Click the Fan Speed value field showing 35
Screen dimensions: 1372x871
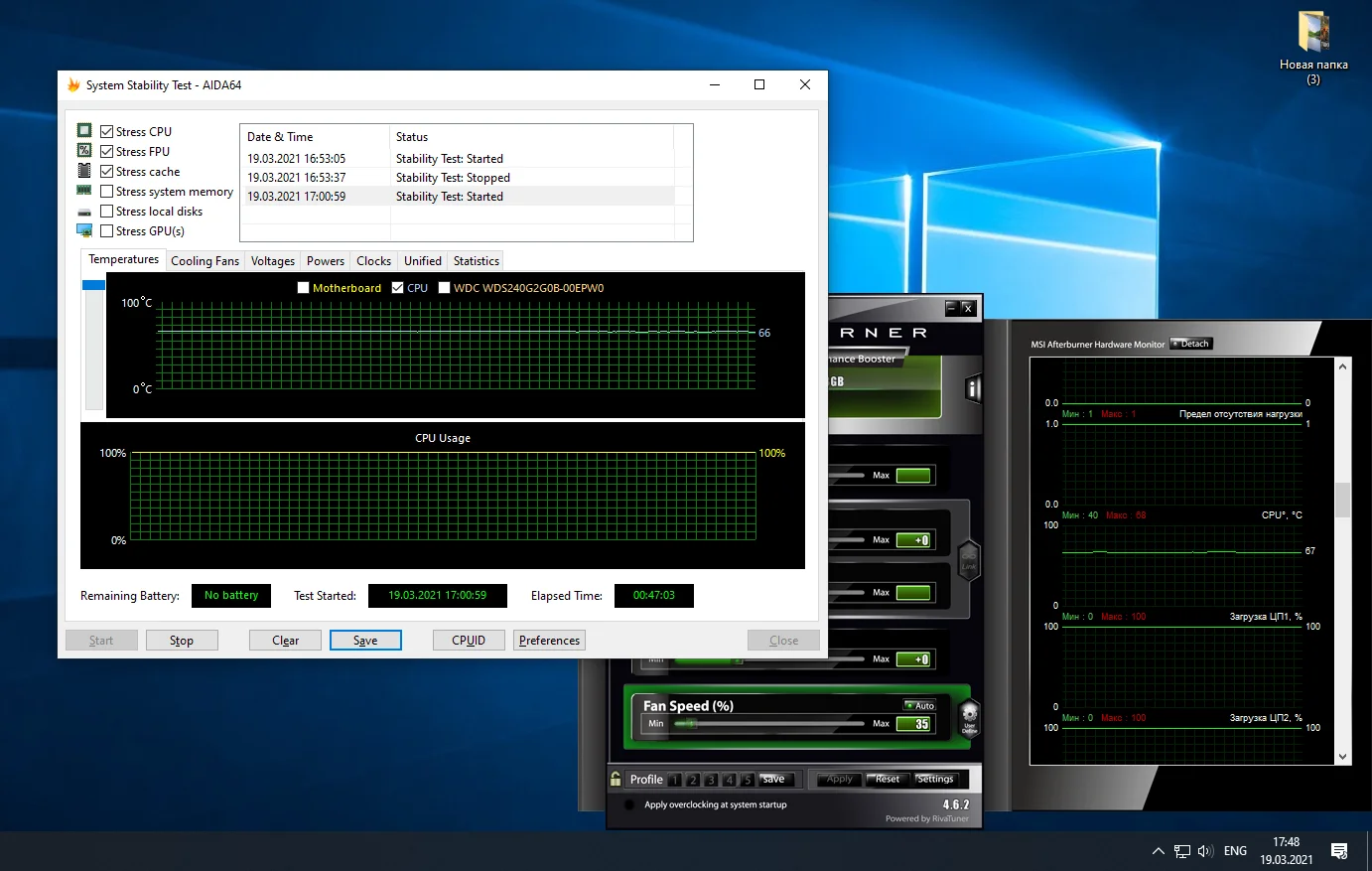coord(914,724)
